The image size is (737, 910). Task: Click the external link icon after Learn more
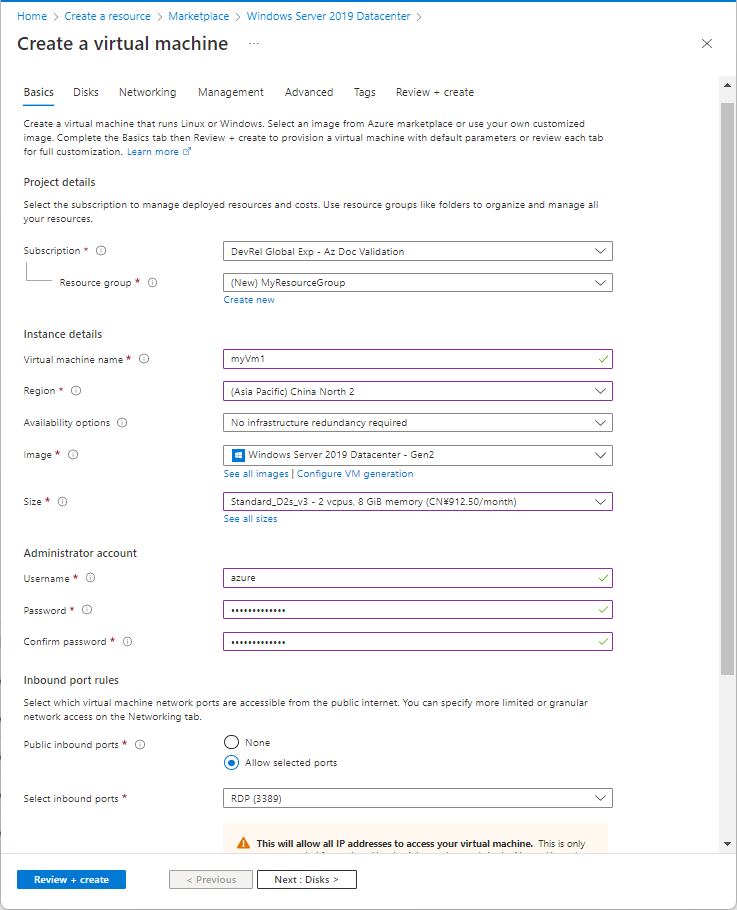pos(187,151)
